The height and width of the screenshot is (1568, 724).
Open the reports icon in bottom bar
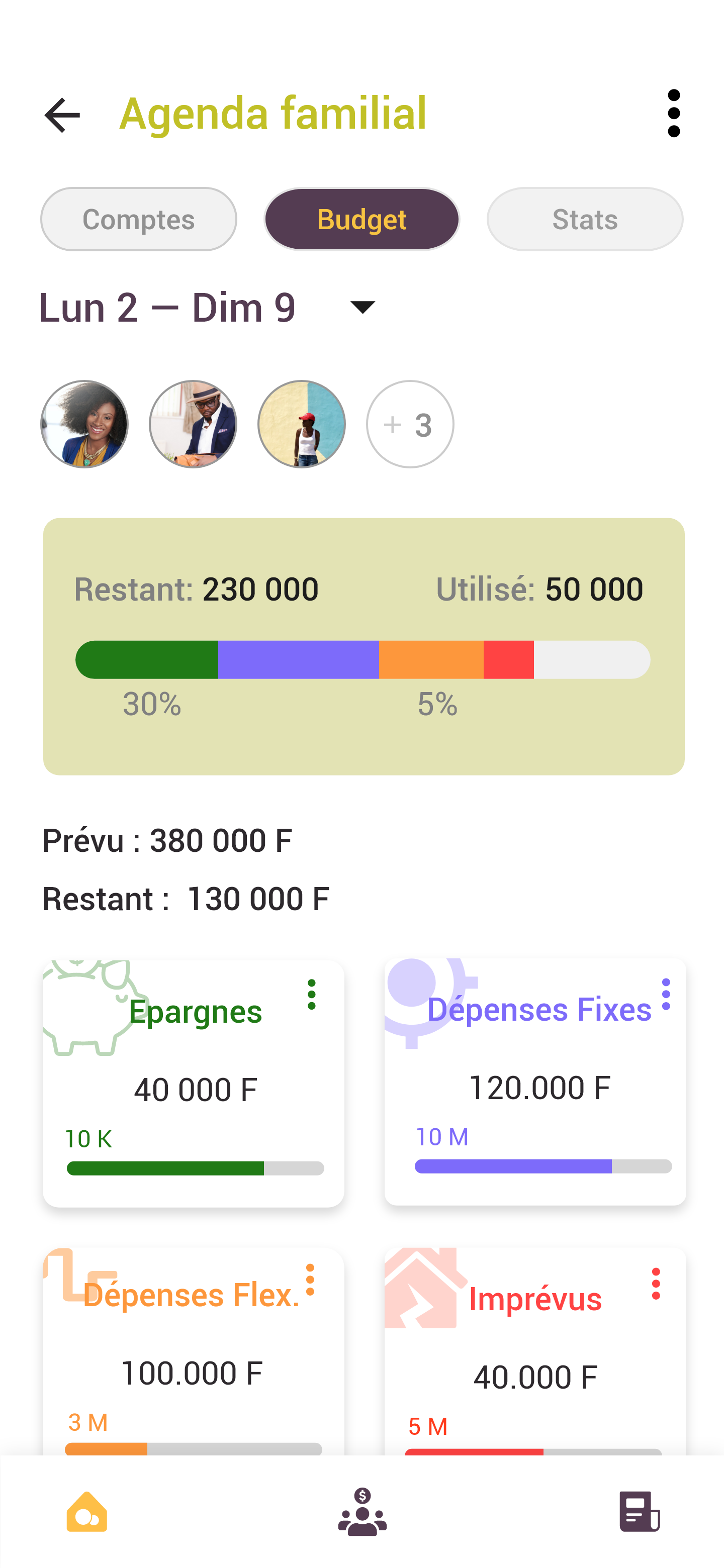click(639, 1512)
